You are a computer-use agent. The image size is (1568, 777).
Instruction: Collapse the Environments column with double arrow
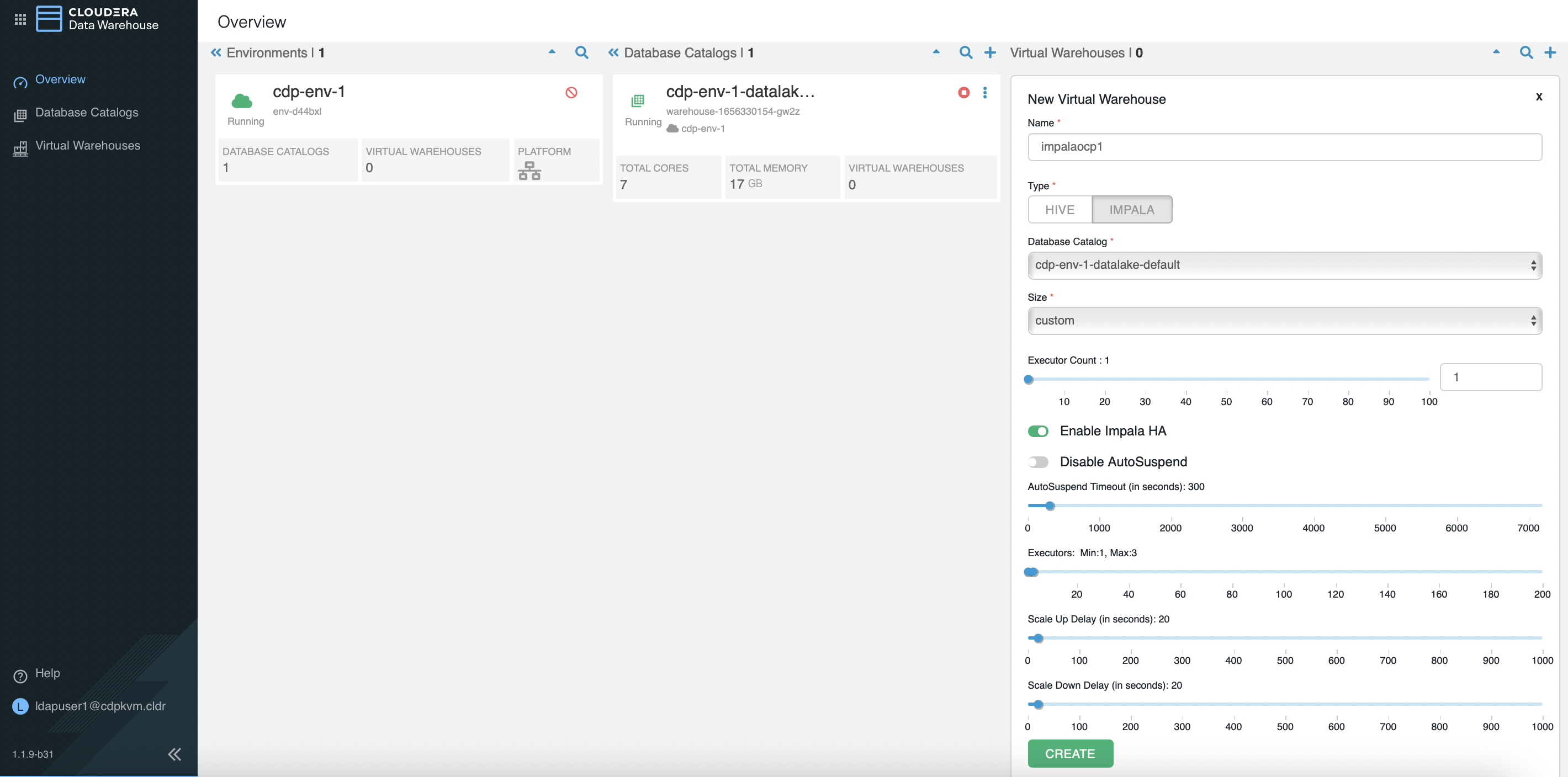coord(216,53)
